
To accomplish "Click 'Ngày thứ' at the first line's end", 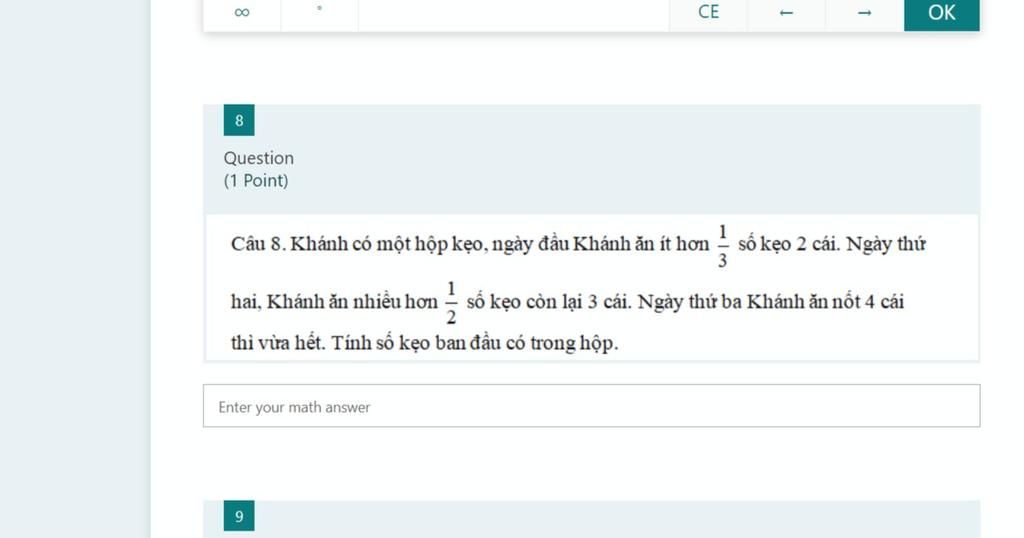I will 886,245.
